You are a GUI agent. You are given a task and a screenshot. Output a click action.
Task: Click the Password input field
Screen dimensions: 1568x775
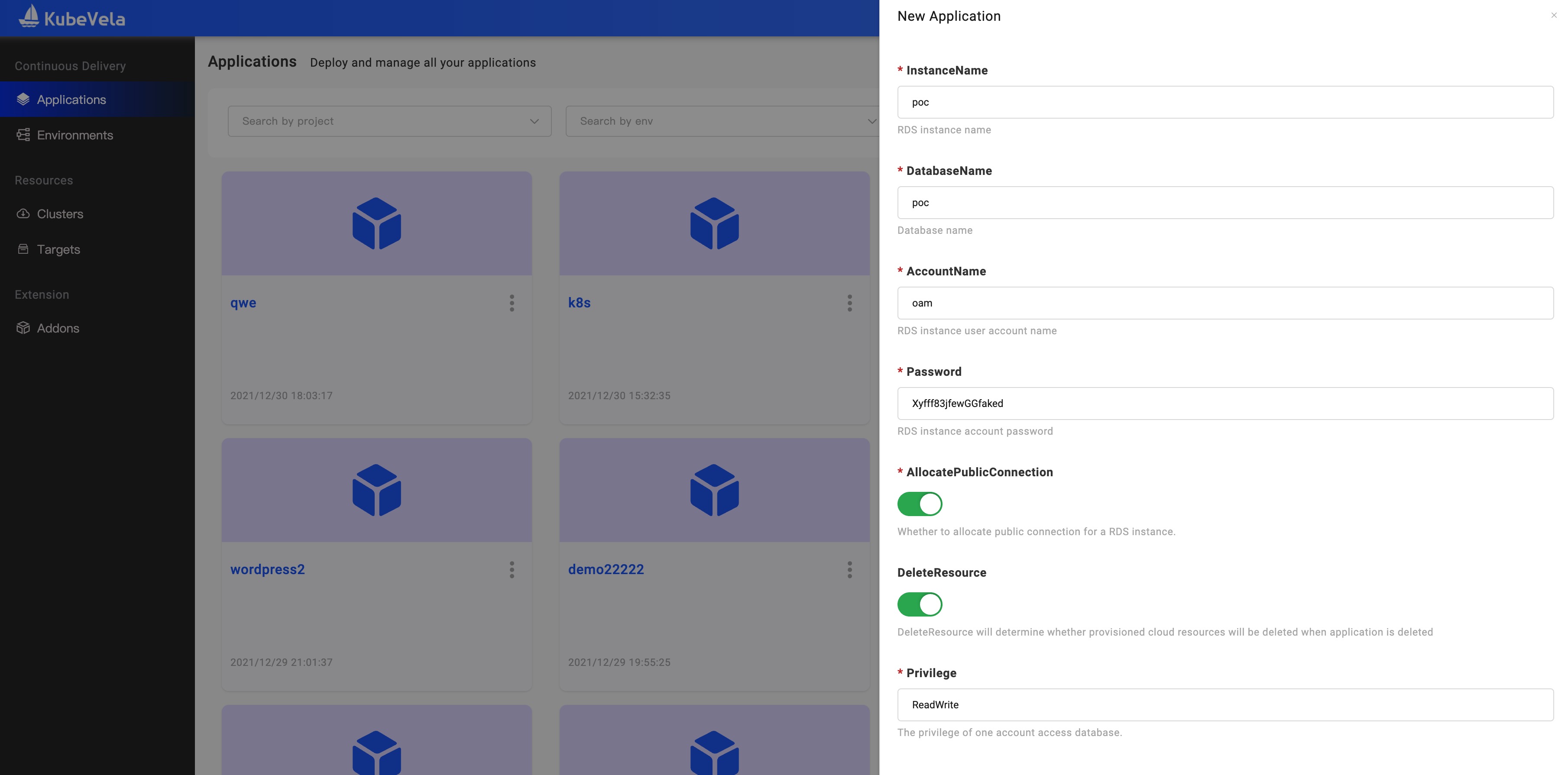click(1225, 404)
